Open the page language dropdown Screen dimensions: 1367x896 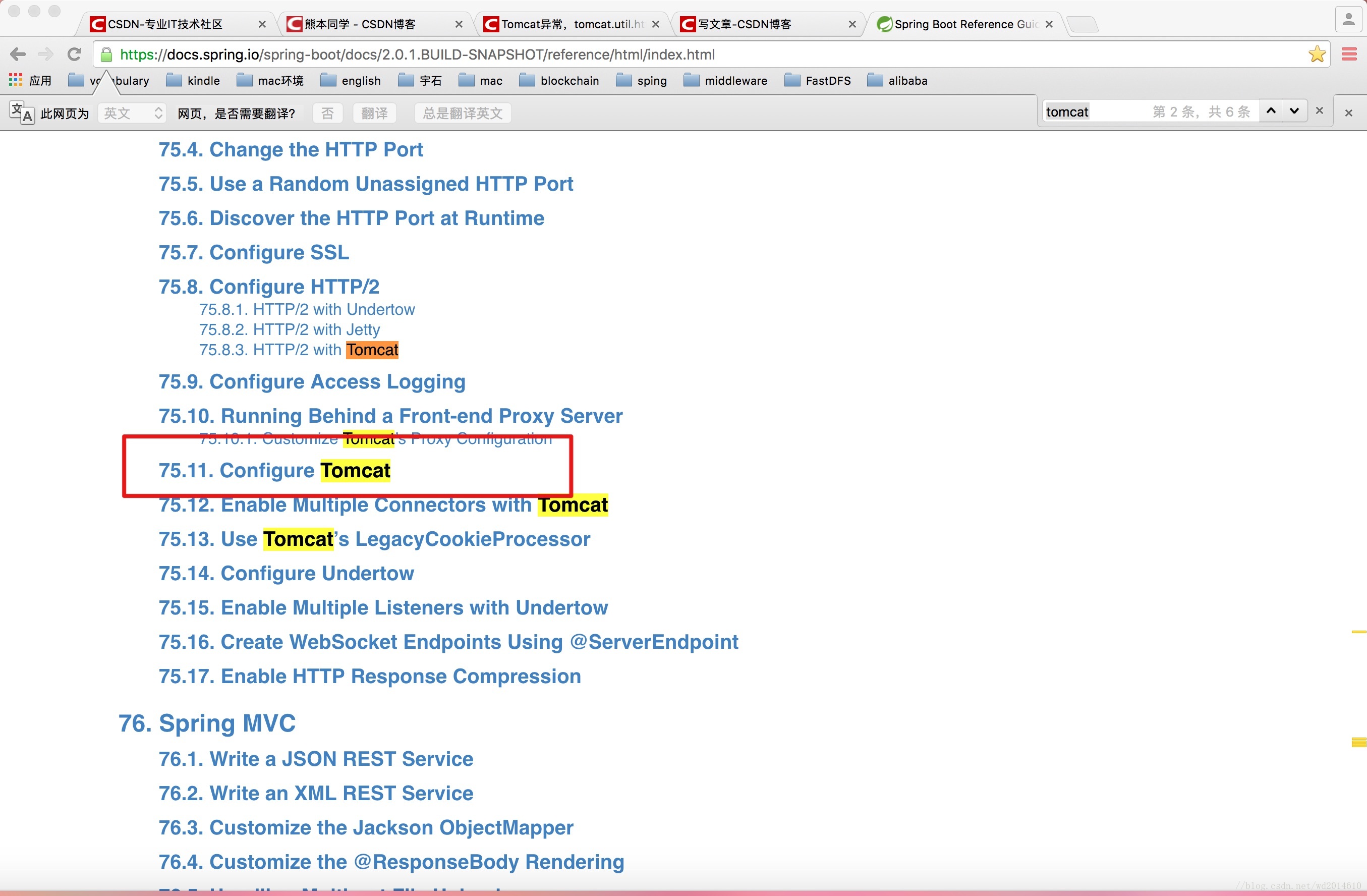click(x=132, y=113)
